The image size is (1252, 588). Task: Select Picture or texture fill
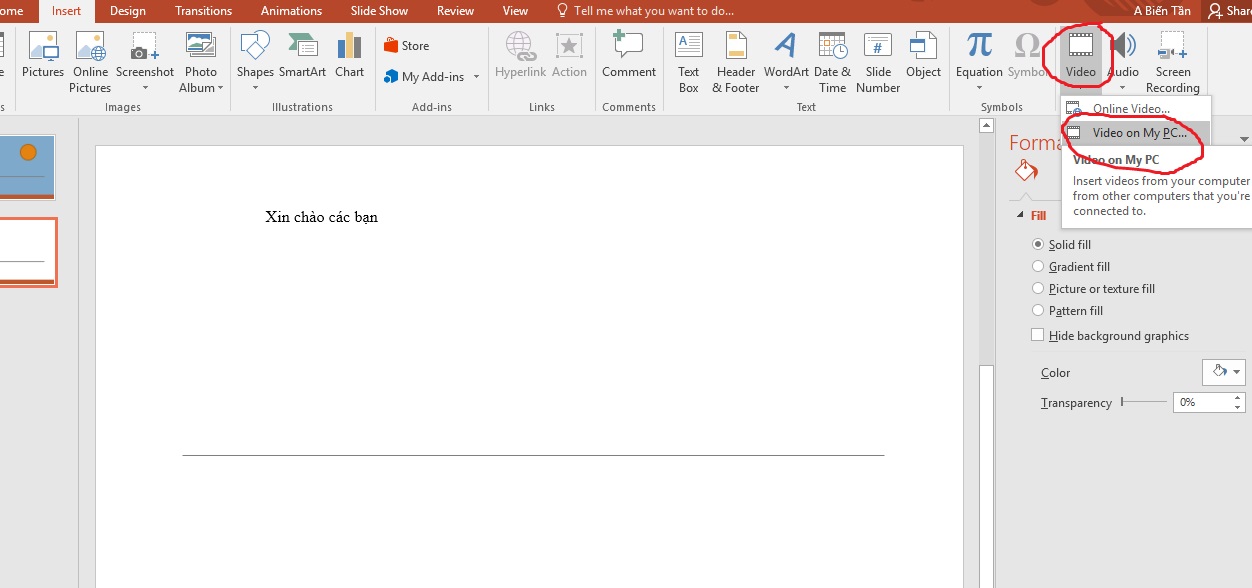click(1093, 289)
